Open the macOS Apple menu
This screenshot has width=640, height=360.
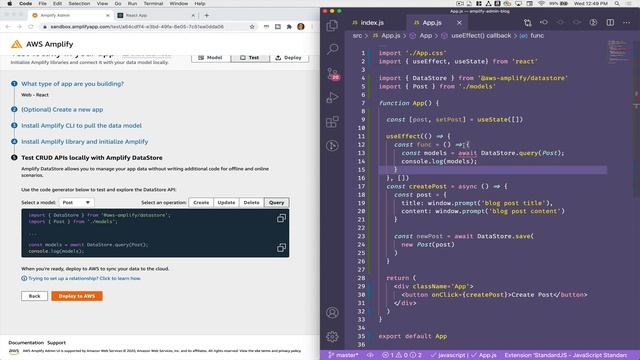click(9, 3)
